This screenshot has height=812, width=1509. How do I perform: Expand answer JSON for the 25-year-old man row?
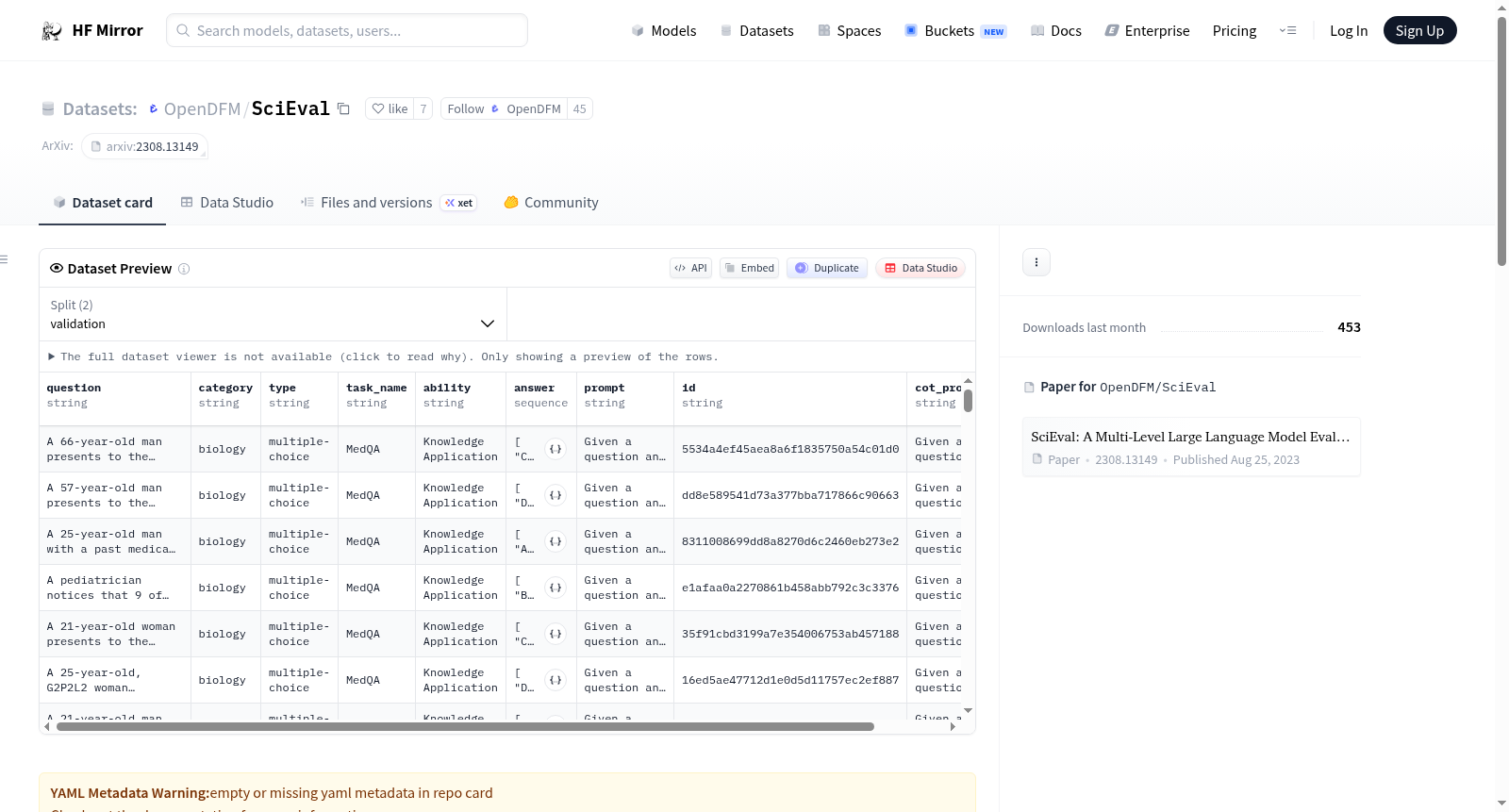click(556, 541)
